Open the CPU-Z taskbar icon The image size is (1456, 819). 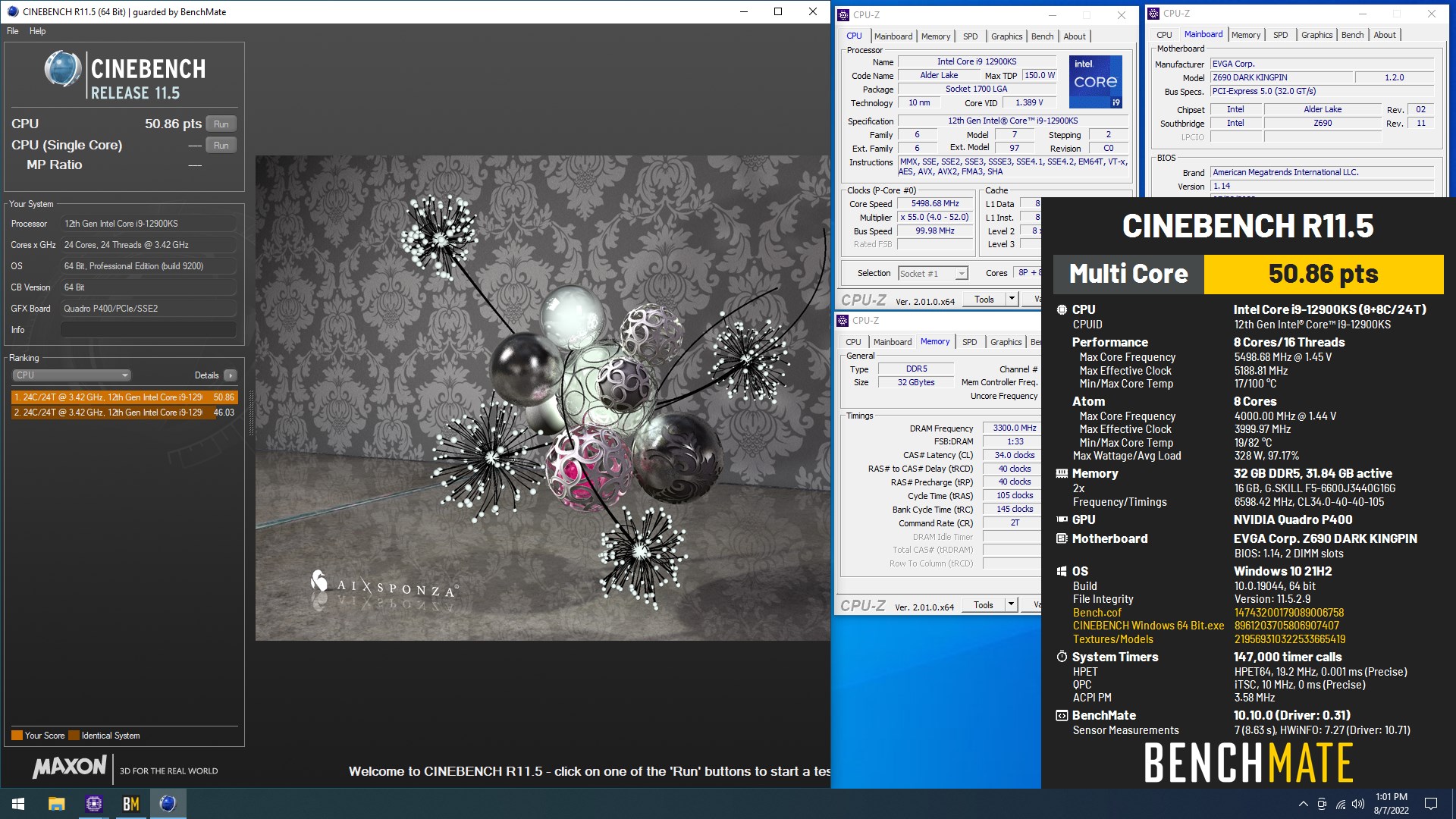(x=94, y=804)
